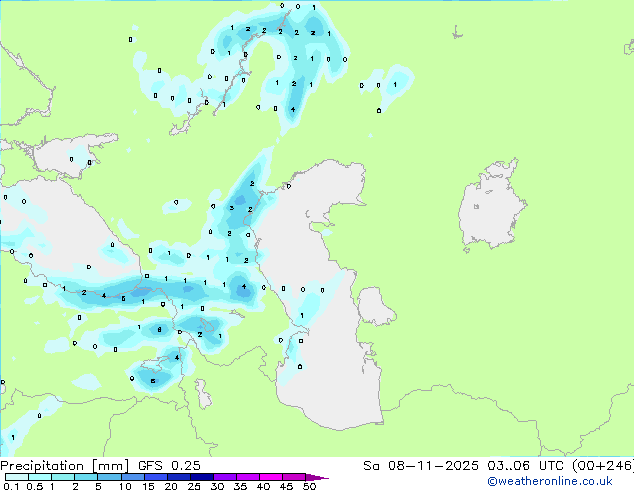Click the 25–30 mm dark blue swatch
The image size is (634, 490).
(x=202, y=477)
